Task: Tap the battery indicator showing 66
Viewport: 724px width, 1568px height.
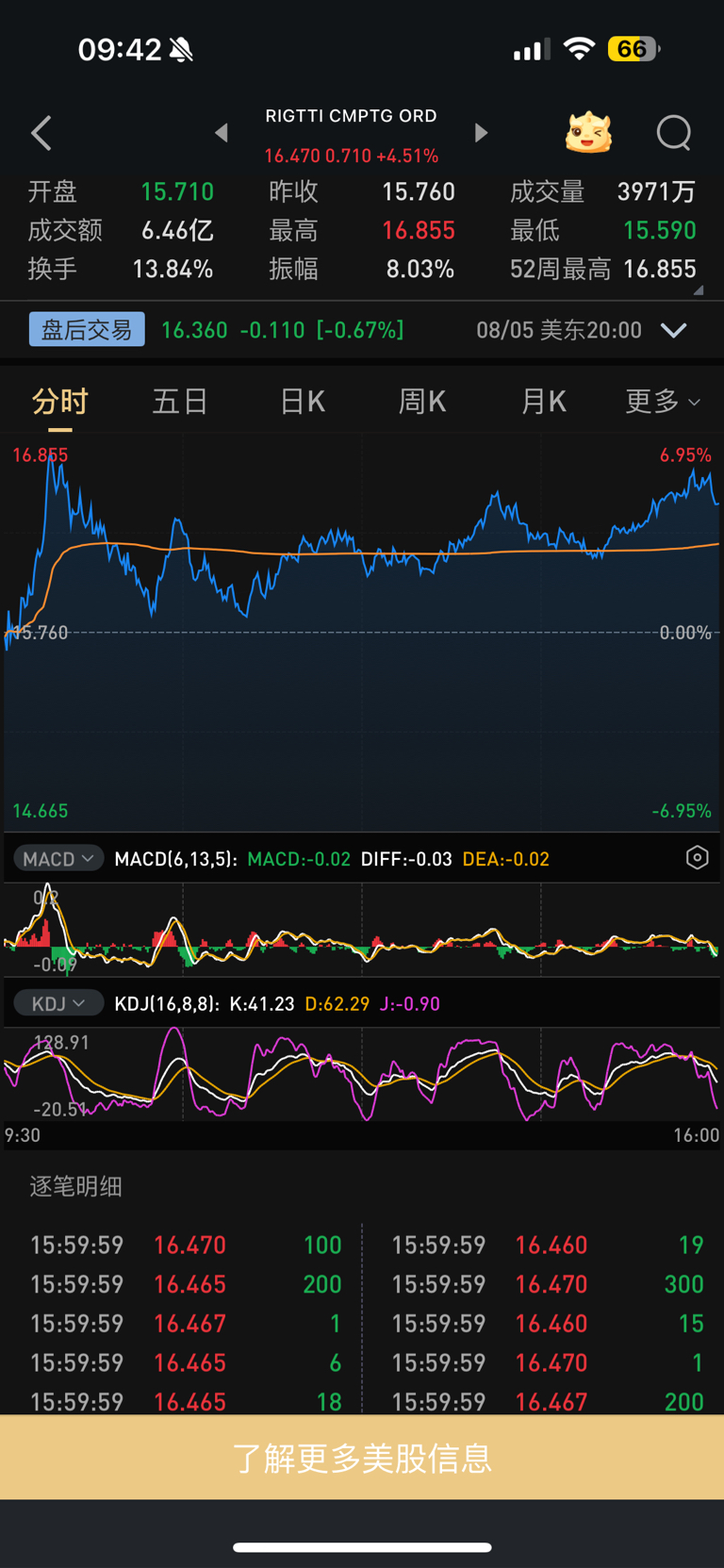Action: [633, 48]
